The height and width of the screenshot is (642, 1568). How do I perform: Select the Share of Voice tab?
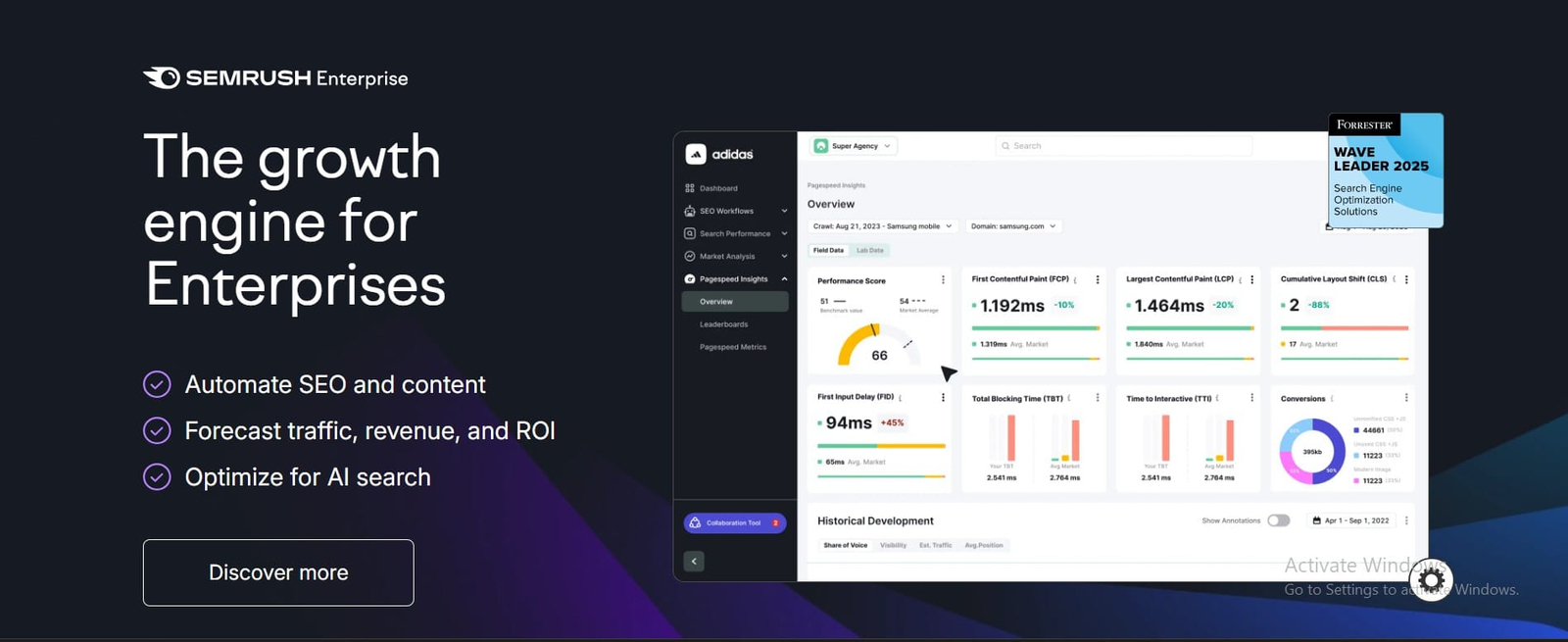click(x=845, y=545)
